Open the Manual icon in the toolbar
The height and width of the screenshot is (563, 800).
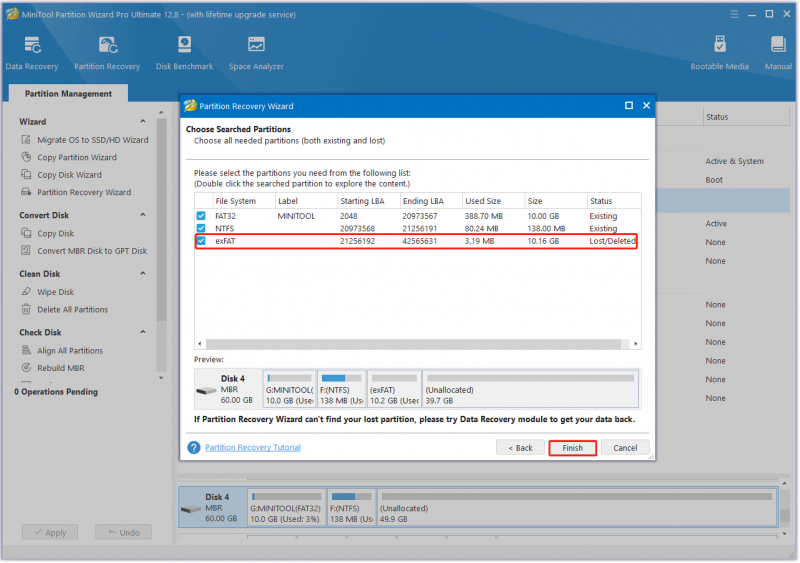point(778,53)
